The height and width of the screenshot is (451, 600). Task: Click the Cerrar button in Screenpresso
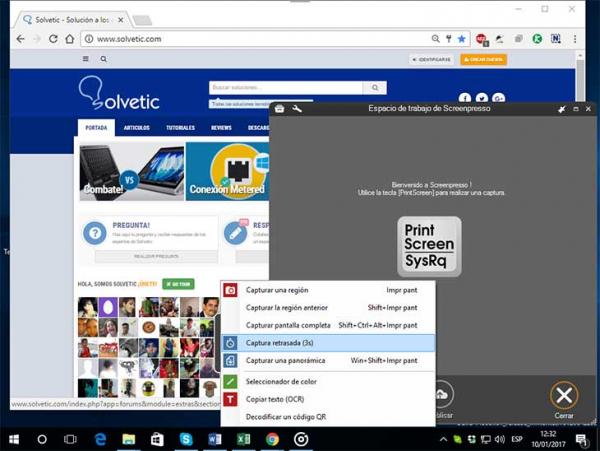point(564,400)
